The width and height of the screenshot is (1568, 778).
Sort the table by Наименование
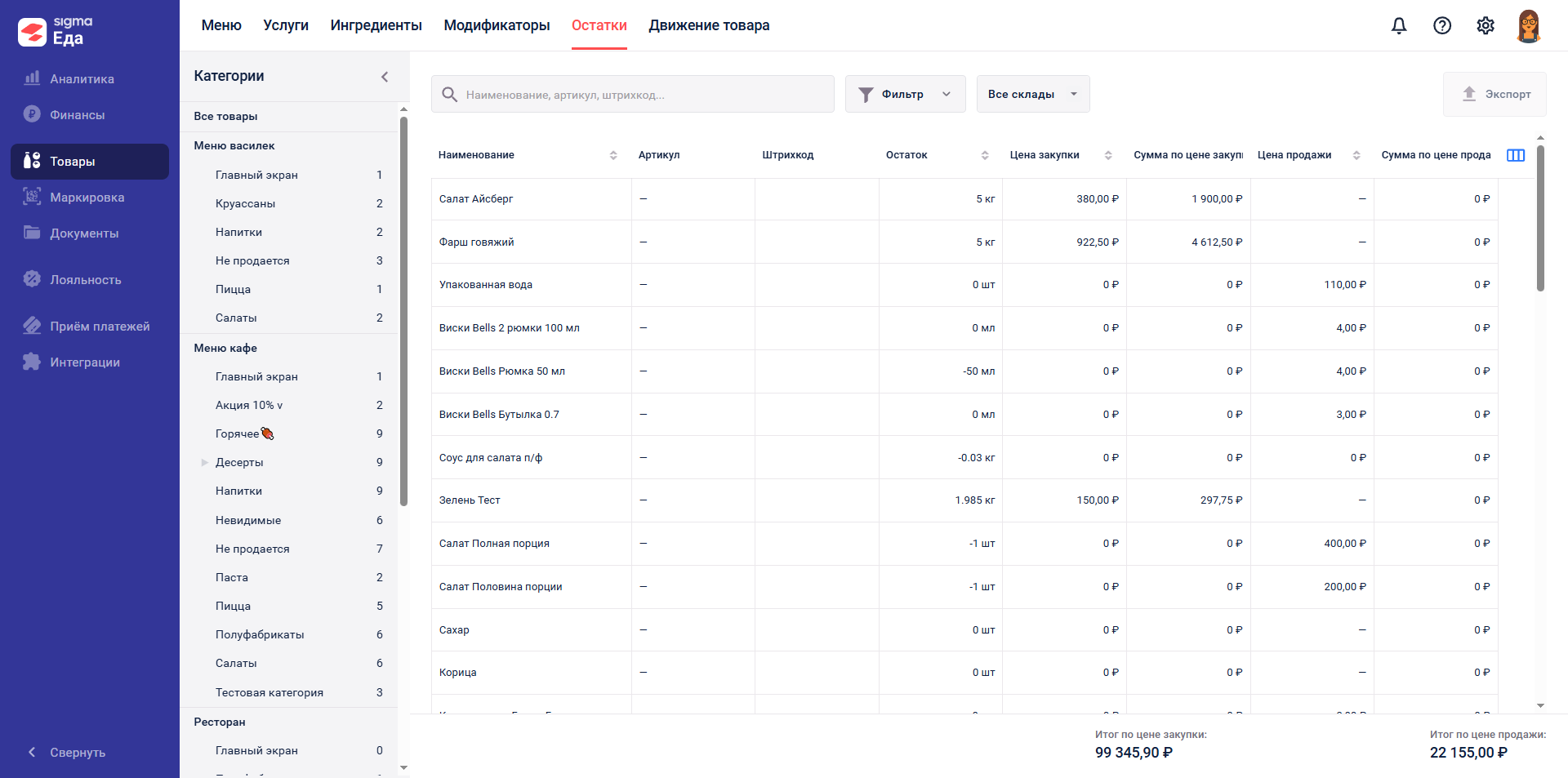(x=613, y=155)
